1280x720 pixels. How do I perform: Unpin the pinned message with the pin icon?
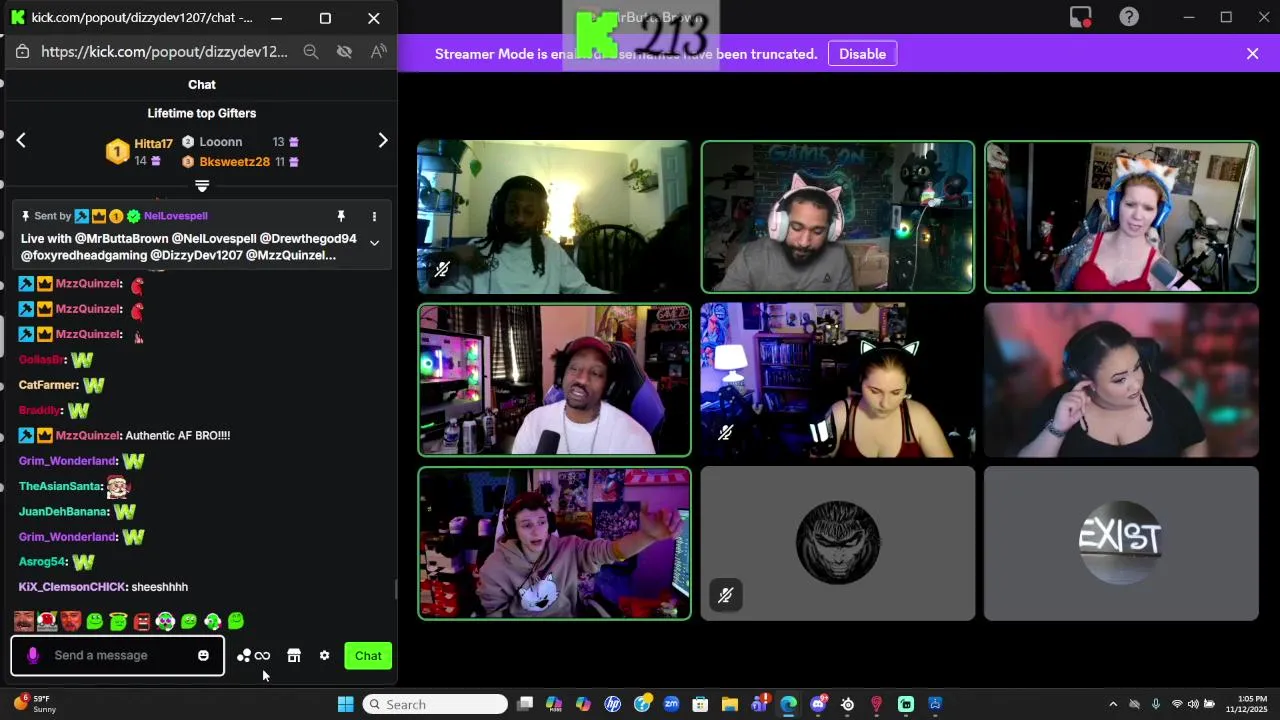(x=340, y=216)
